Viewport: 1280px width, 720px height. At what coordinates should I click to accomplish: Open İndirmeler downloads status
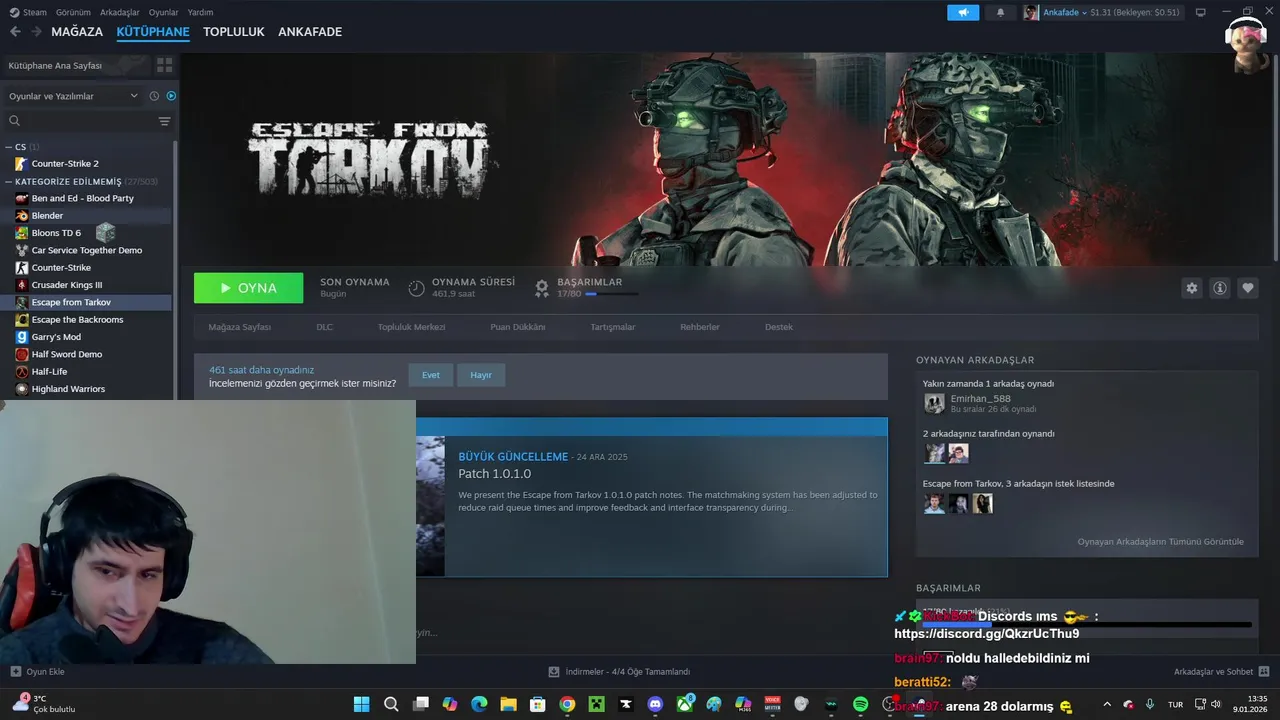point(620,671)
